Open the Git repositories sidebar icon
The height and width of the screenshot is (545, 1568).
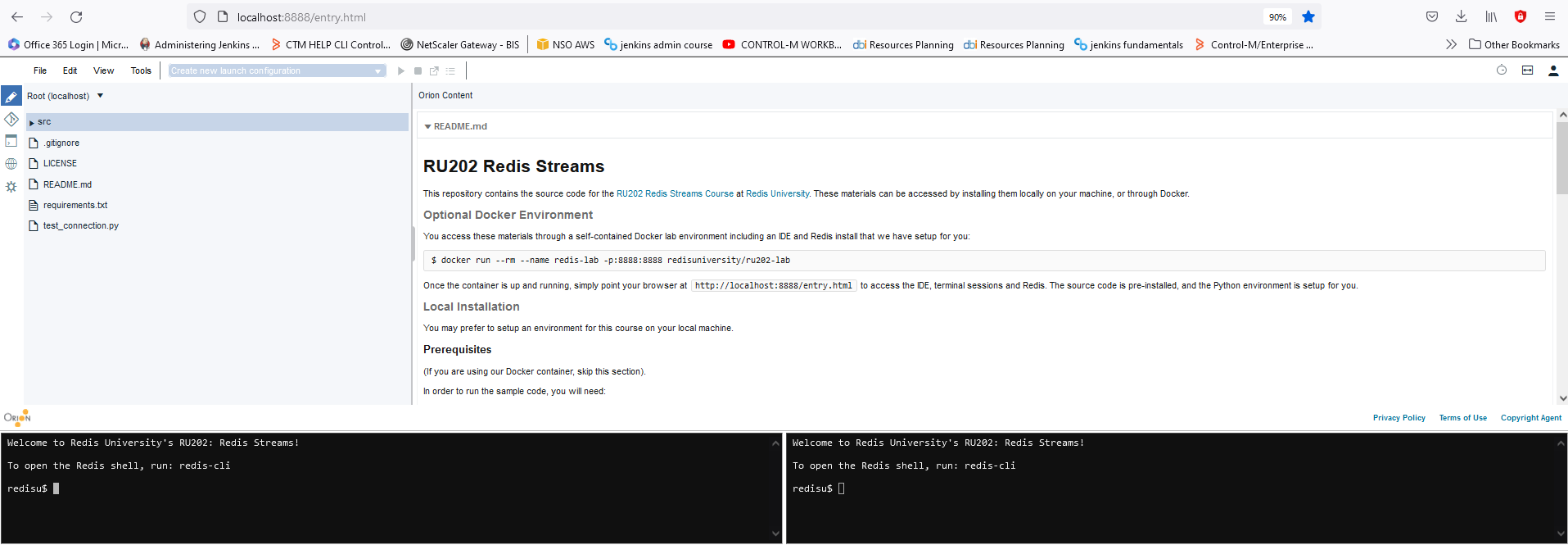[11, 120]
